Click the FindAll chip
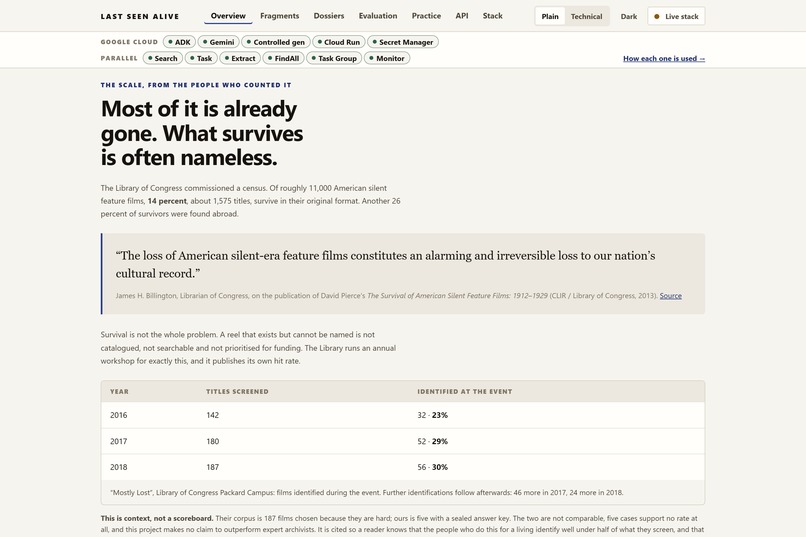The height and width of the screenshot is (537, 806). (x=283, y=58)
